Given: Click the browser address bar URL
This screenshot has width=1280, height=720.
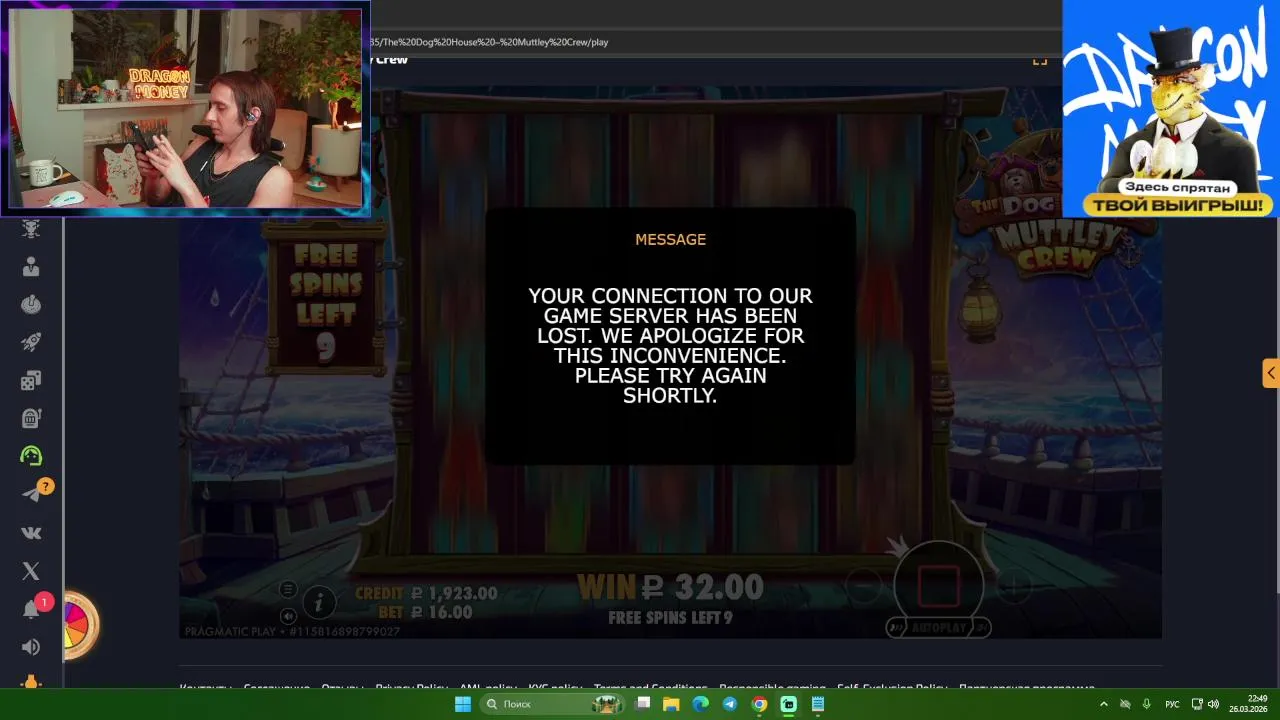Looking at the screenshot, I should click(488, 42).
